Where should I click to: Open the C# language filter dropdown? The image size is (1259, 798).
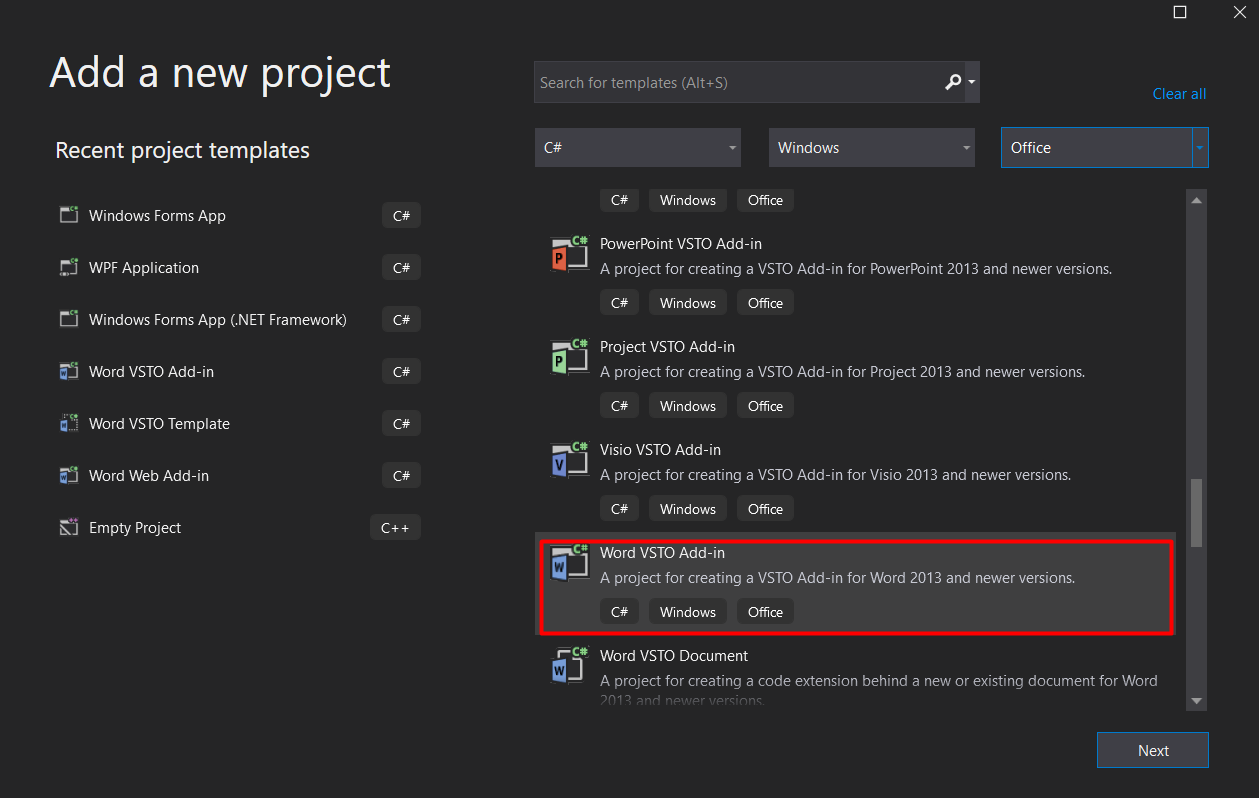pyautogui.click(x=638, y=147)
